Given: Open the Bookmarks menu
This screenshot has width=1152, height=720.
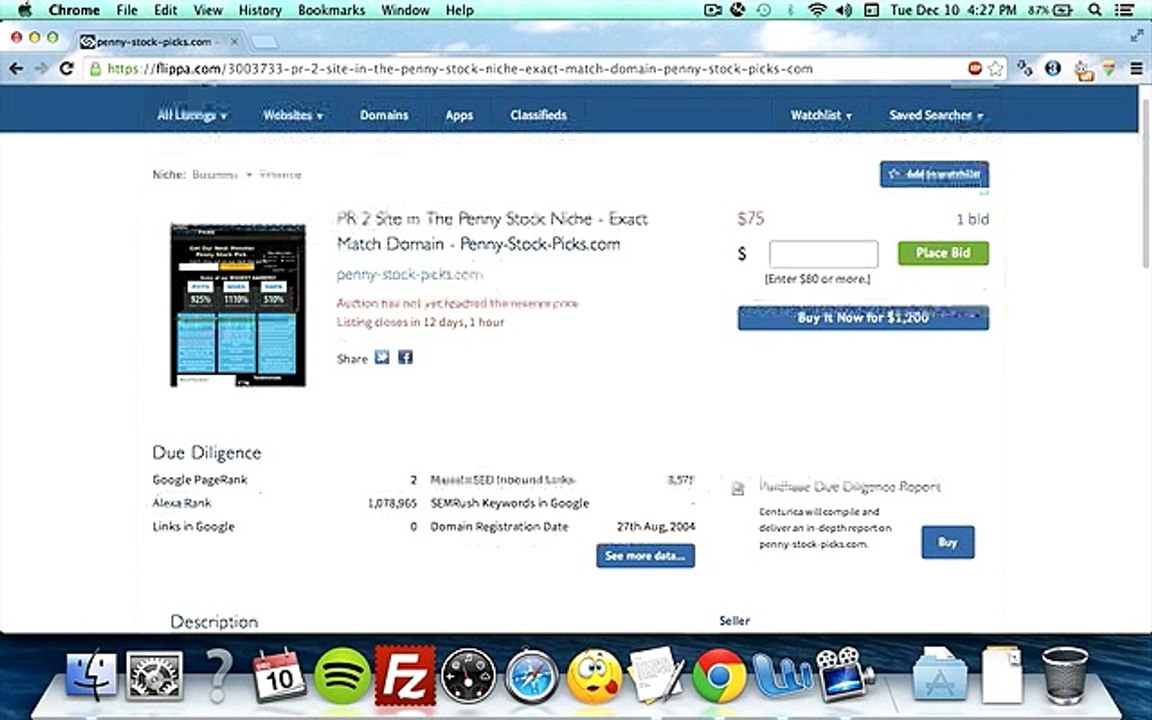Looking at the screenshot, I should (331, 10).
